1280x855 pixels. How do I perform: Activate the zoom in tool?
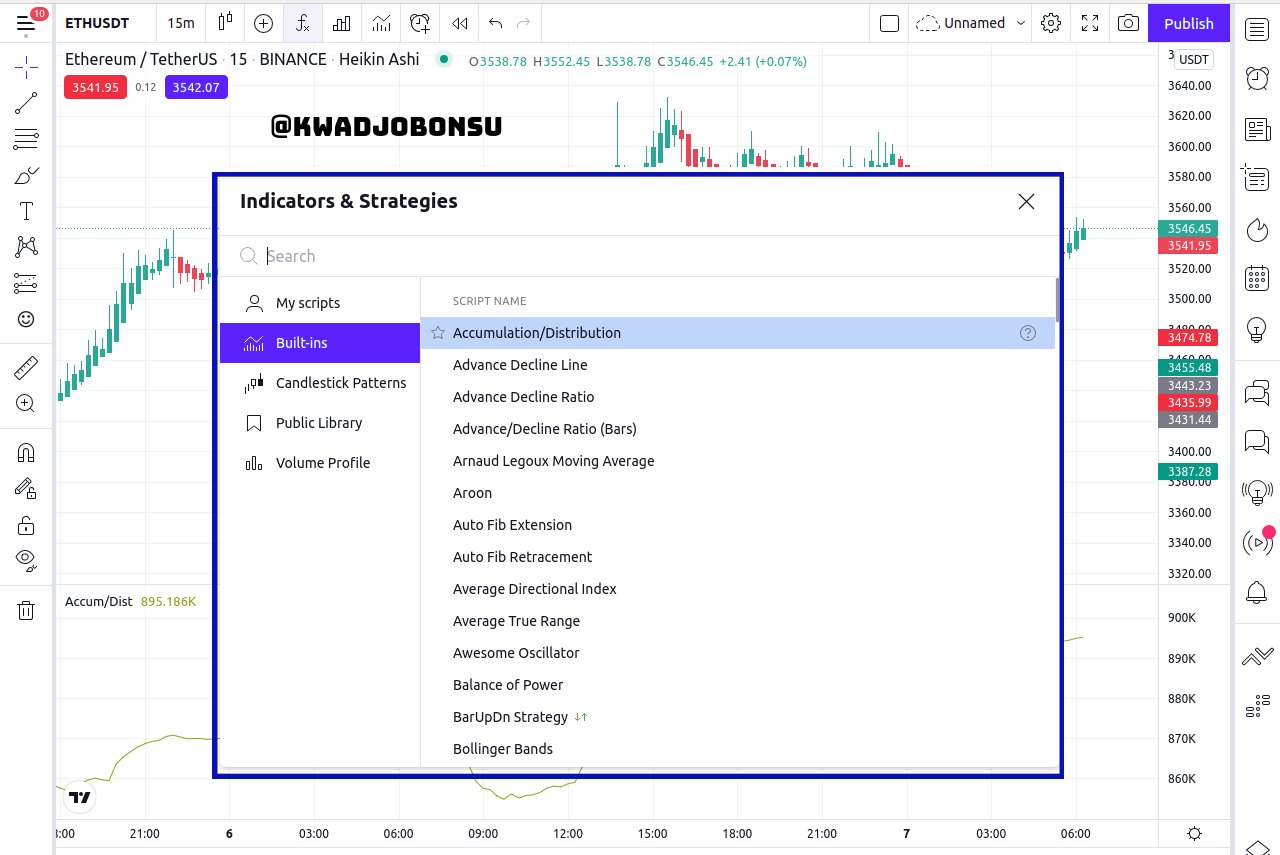tap(26, 403)
